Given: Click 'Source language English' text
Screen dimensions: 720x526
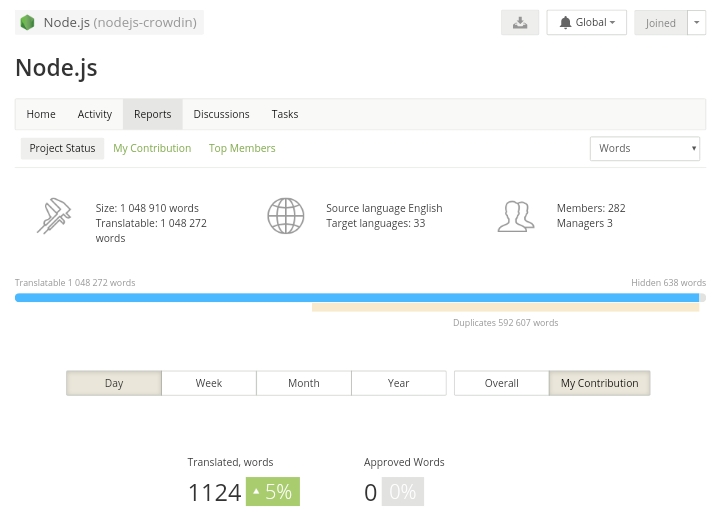Looking at the screenshot, I should (x=384, y=208).
